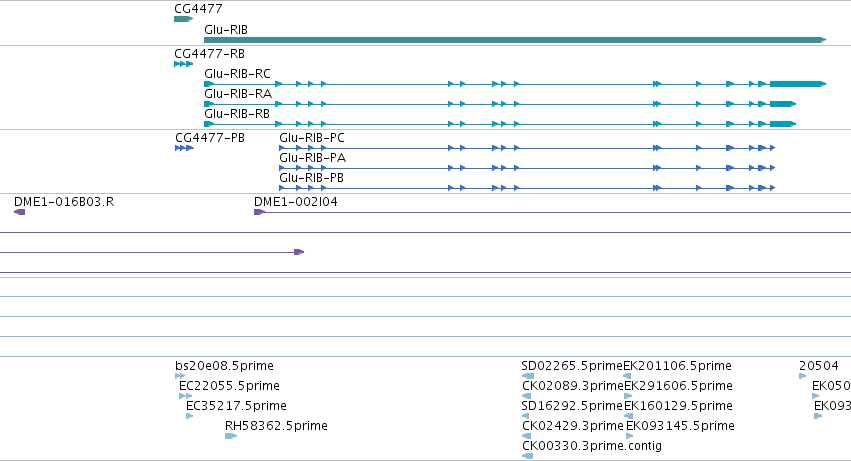The height and width of the screenshot is (461, 851).
Task: Click the Glu-RIB gene label
Action: (x=226, y=30)
